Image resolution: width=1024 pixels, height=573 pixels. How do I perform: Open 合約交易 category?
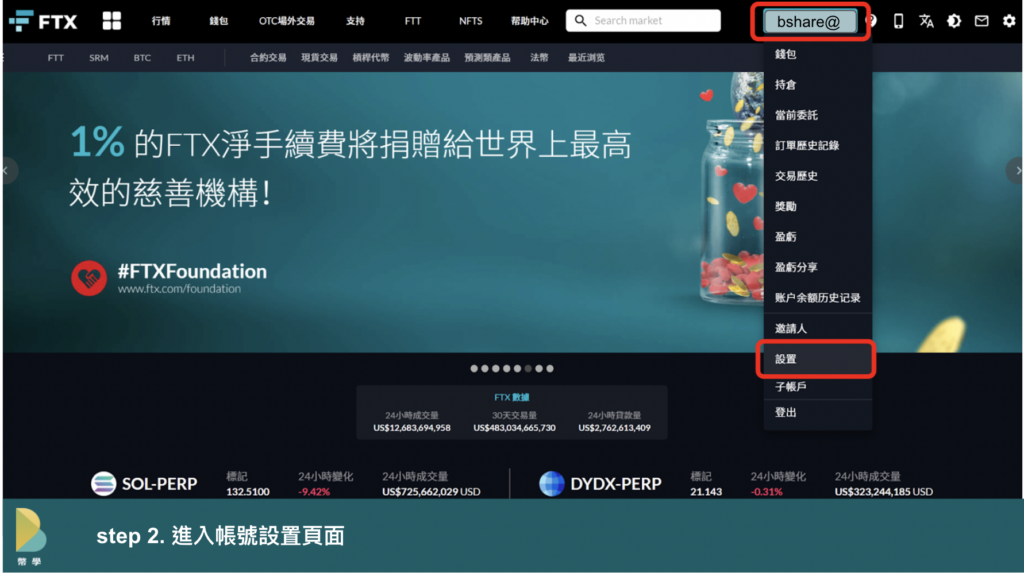coord(268,57)
